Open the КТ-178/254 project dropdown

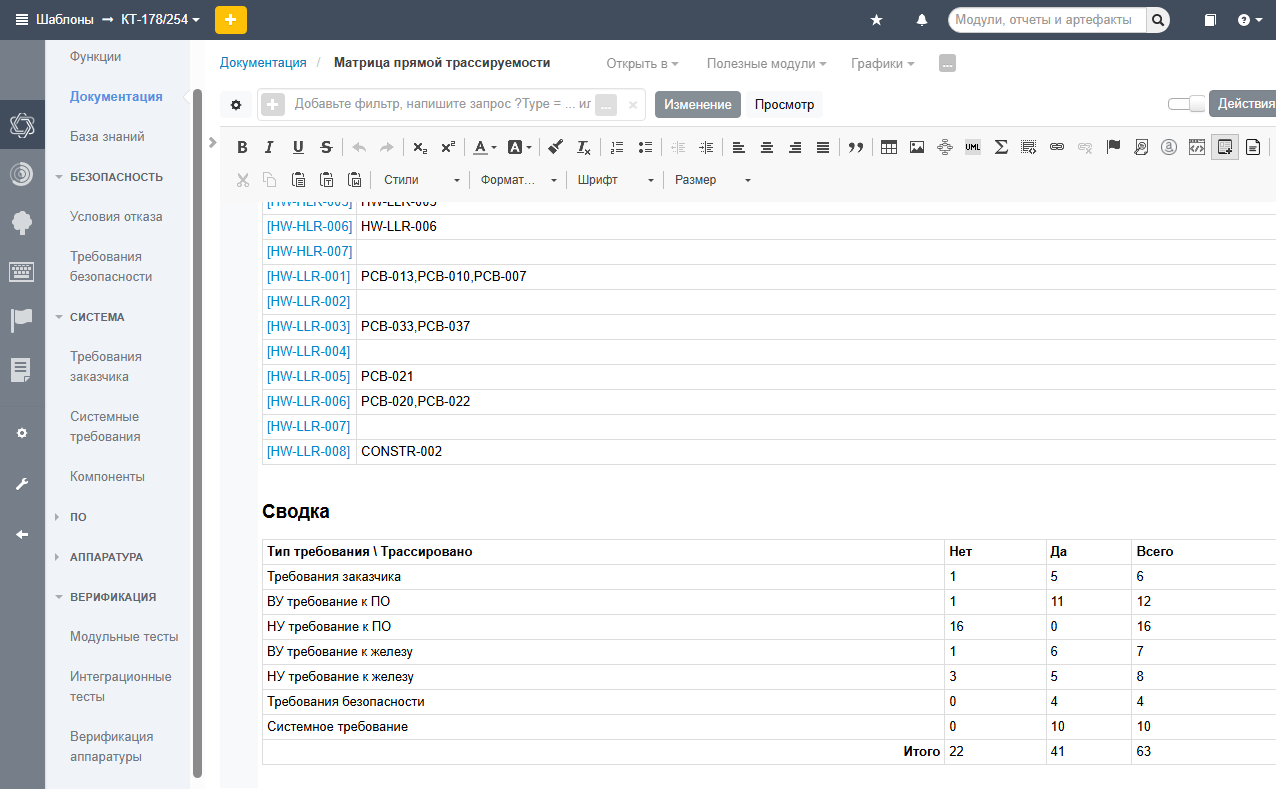point(160,19)
